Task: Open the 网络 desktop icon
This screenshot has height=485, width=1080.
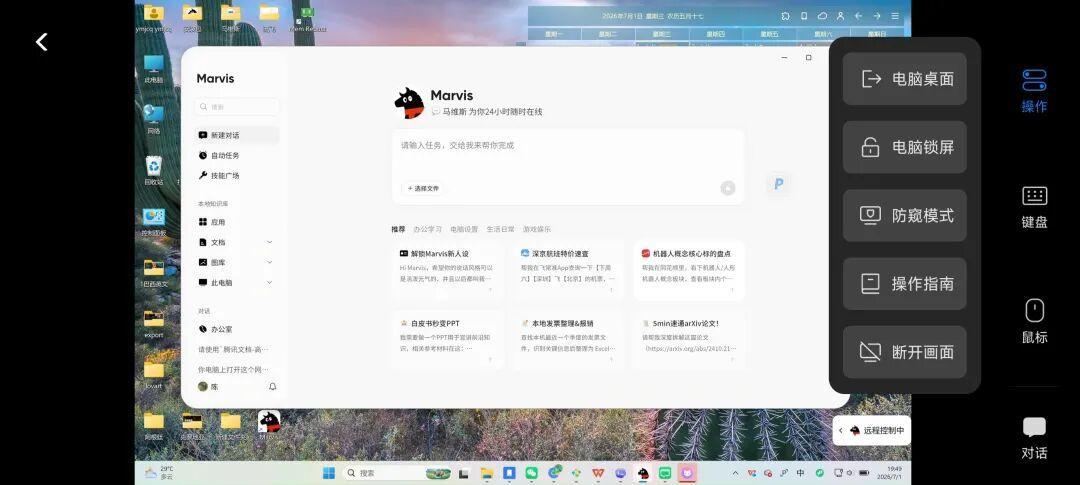Action: coord(154,120)
